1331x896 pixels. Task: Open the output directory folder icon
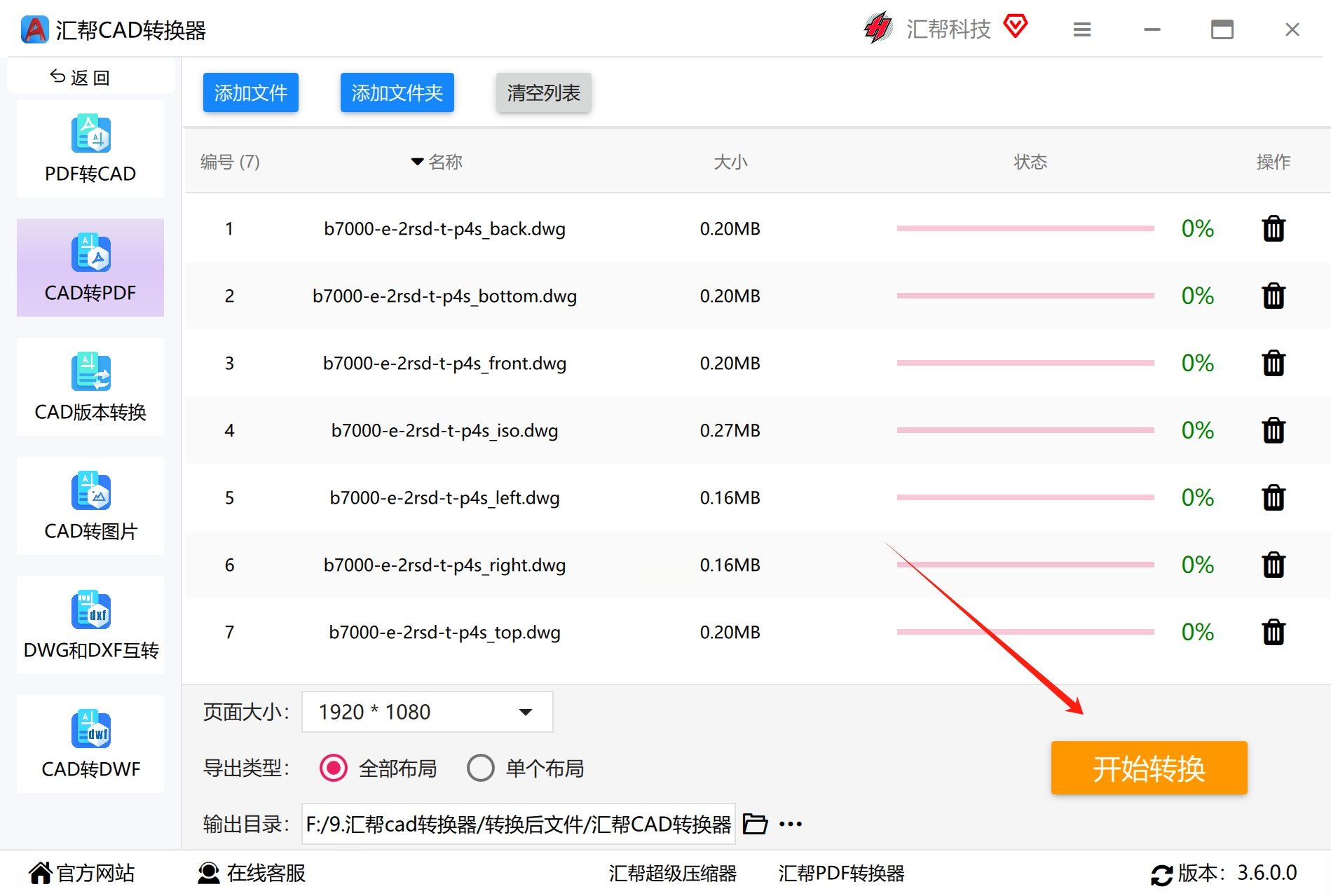[755, 824]
